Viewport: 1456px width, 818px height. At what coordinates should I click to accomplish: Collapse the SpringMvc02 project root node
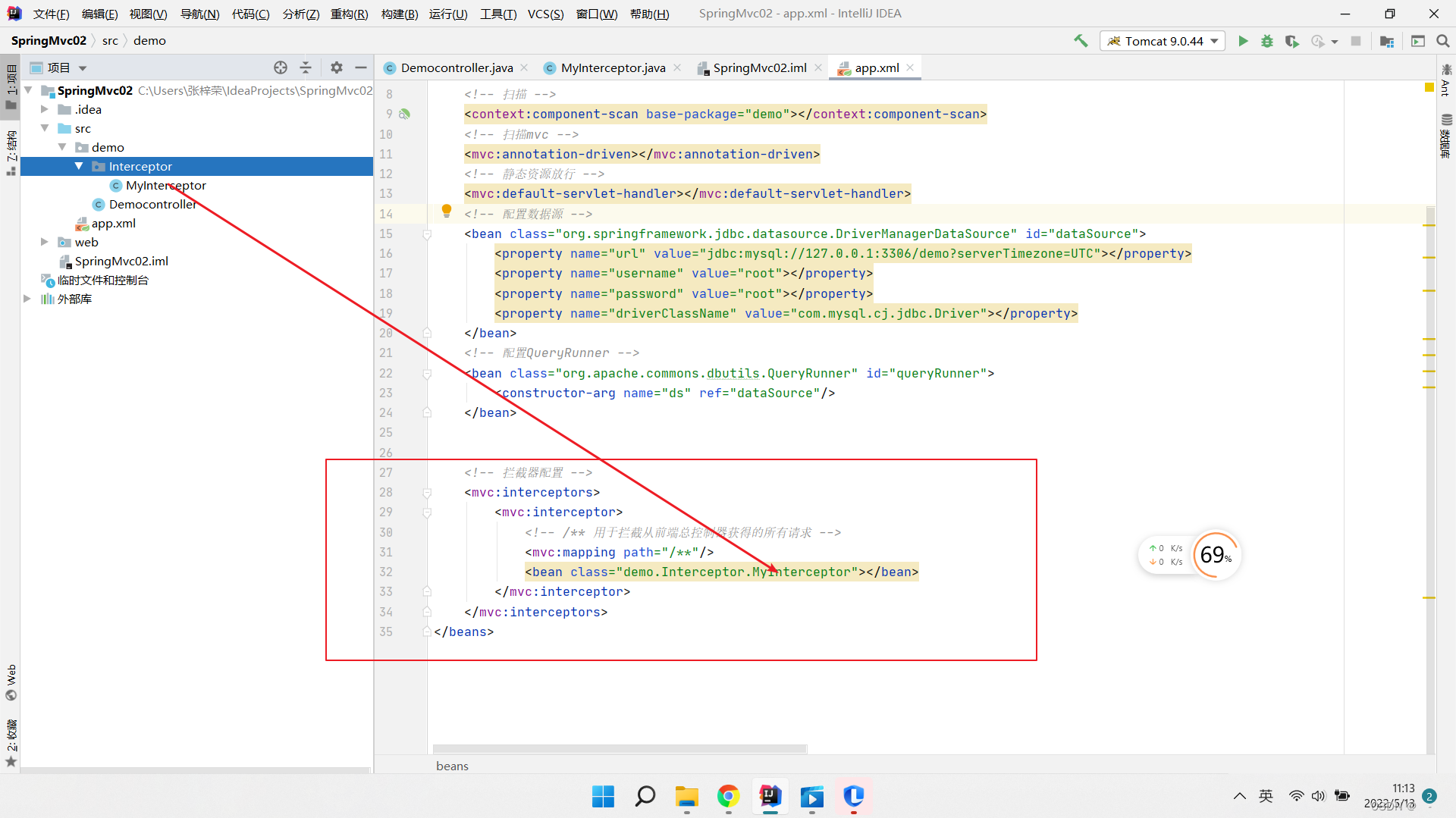[28, 90]
